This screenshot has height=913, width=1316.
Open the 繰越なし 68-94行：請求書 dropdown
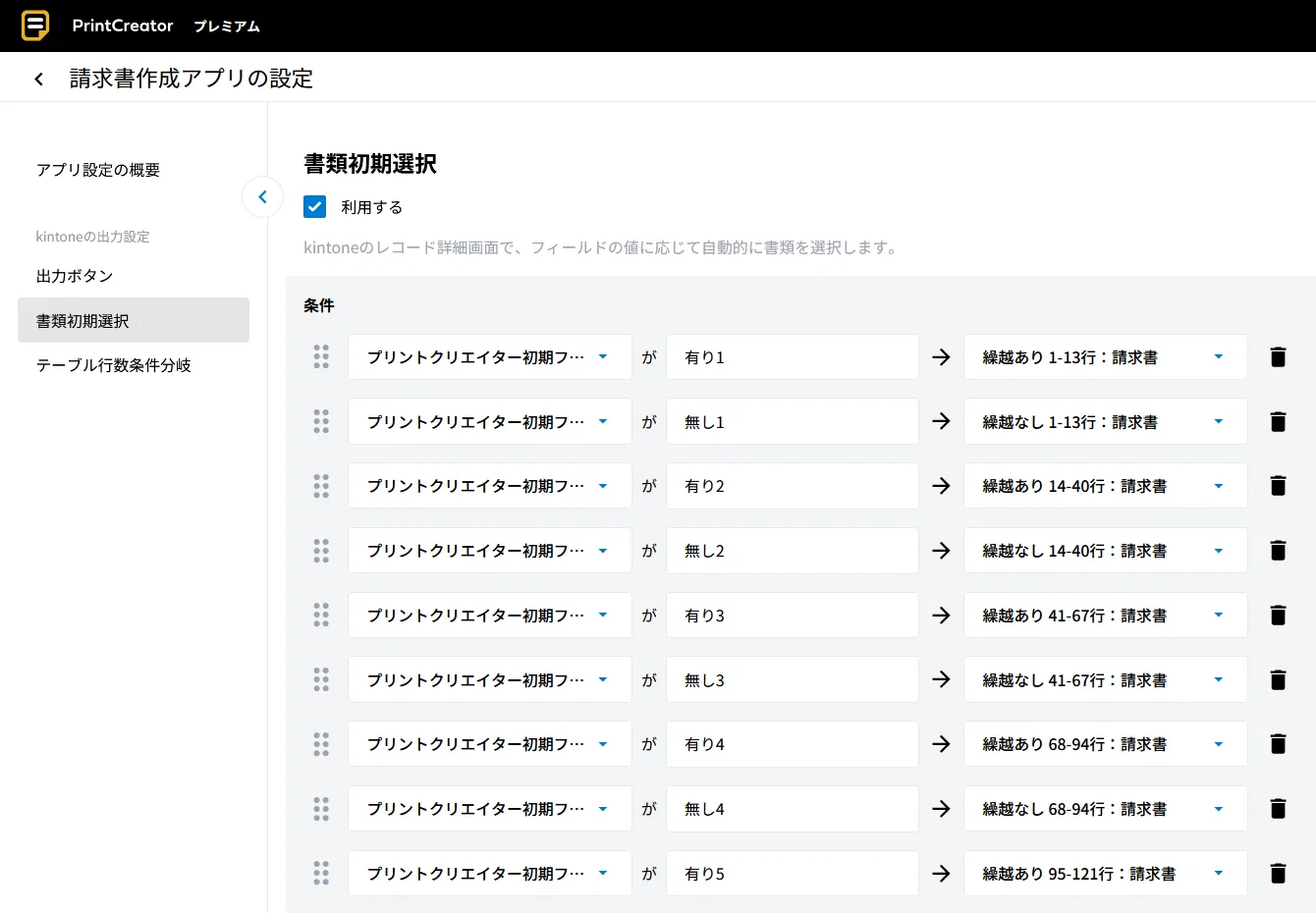click(1105, 809)
